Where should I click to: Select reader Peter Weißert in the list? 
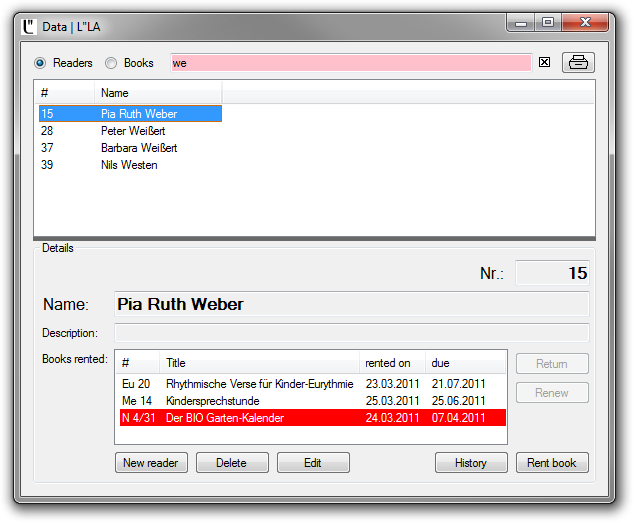132,131
